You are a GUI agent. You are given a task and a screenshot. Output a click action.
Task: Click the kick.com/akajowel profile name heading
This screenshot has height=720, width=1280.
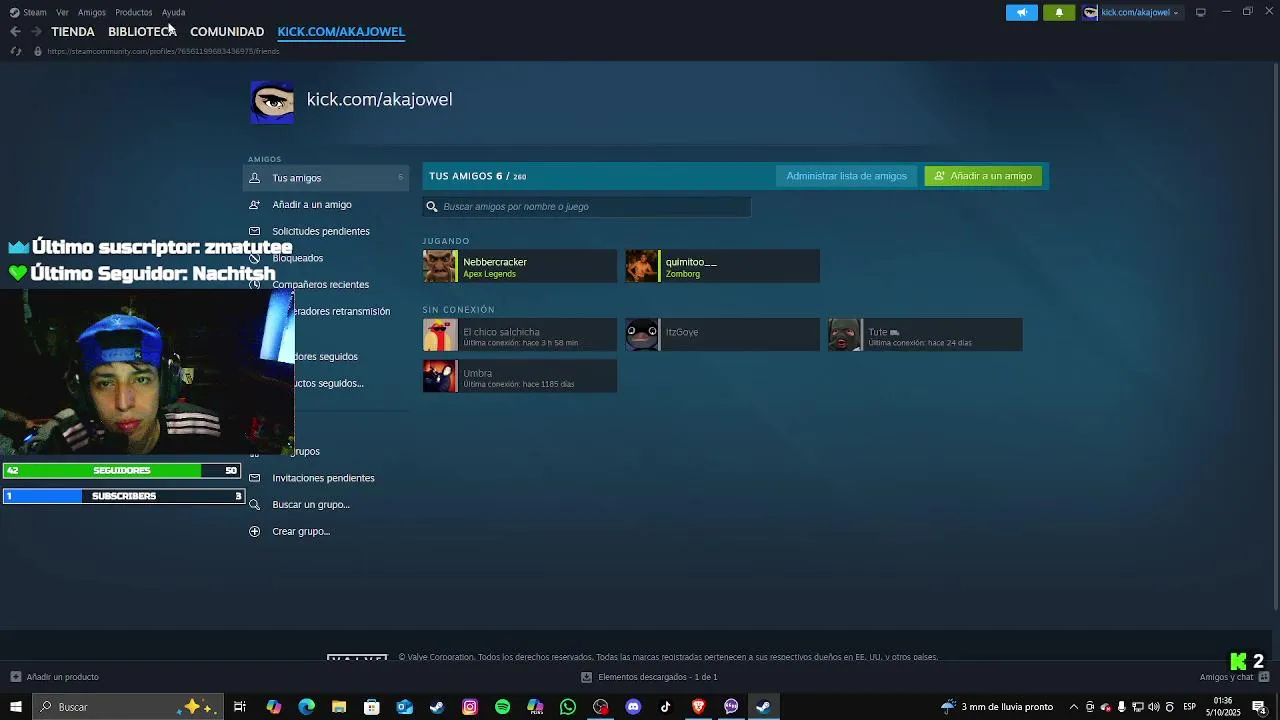tap(379, 99)
